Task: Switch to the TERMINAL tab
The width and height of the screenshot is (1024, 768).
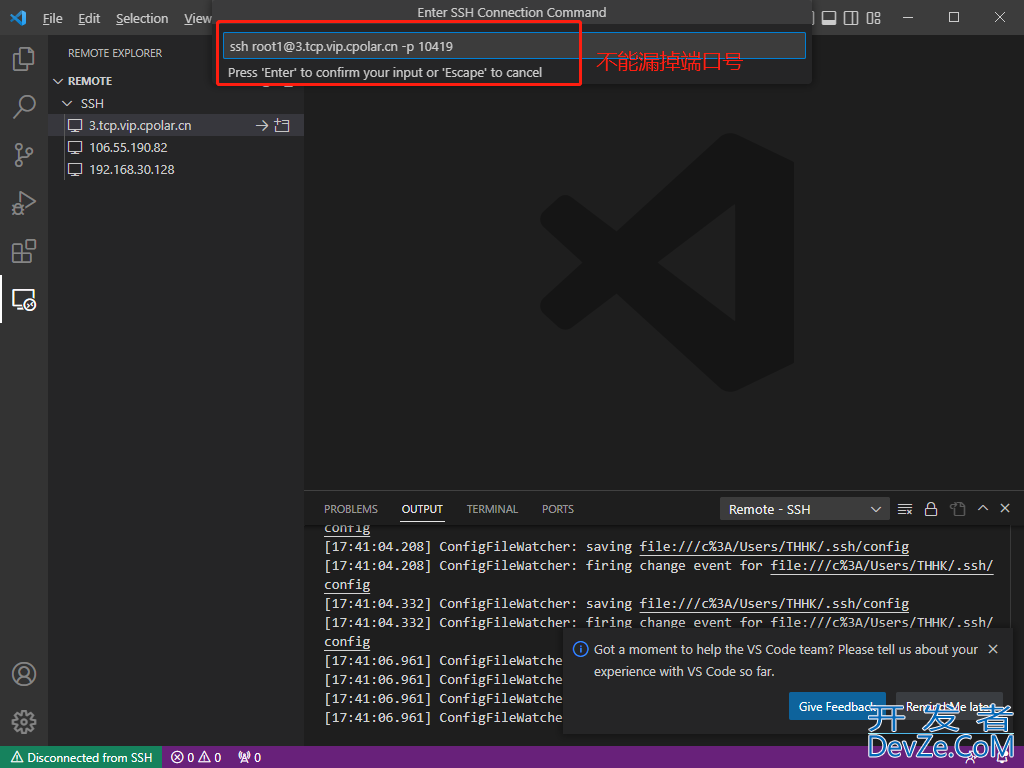Action: (492, 509)
